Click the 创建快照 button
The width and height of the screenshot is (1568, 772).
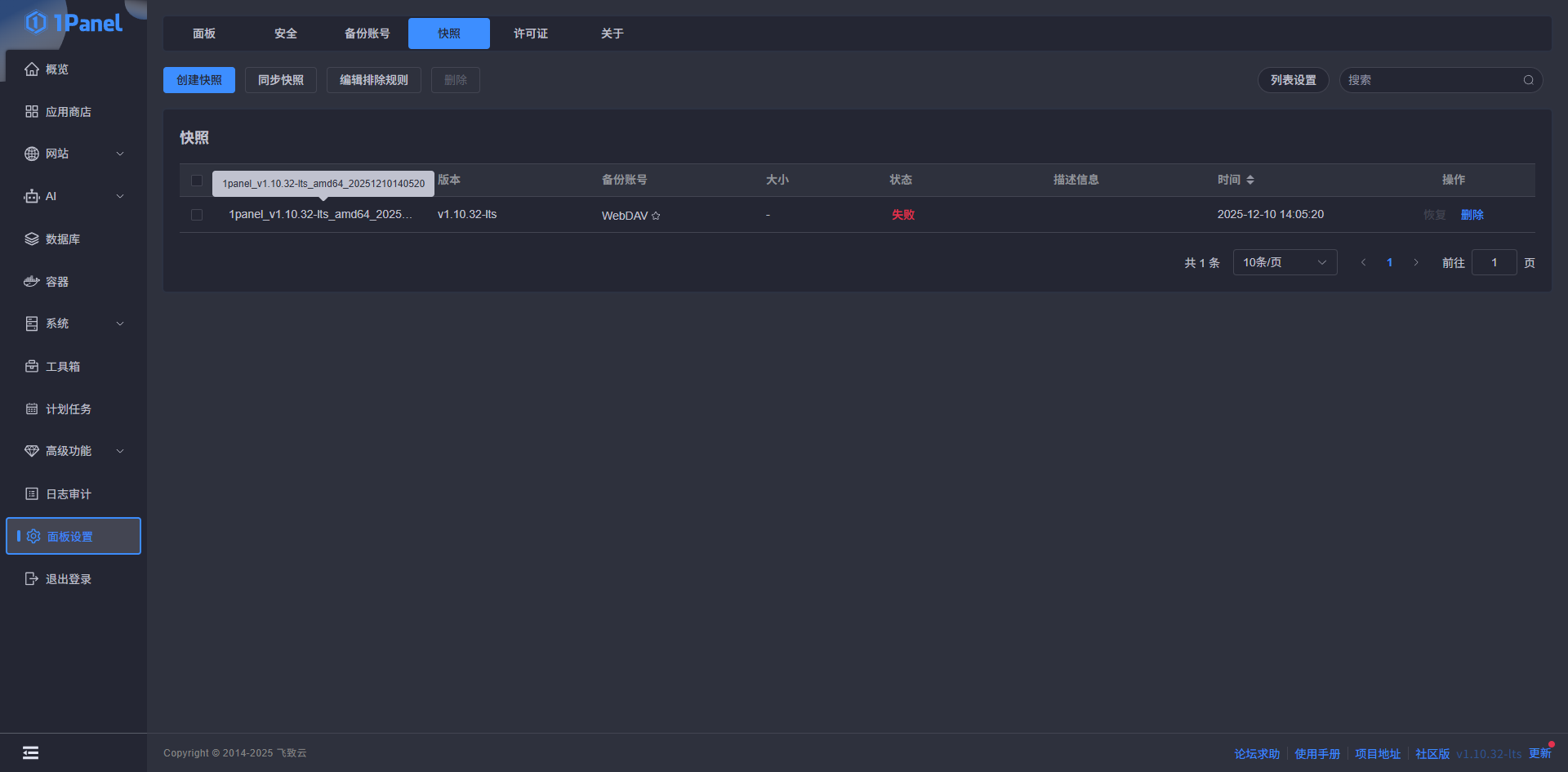[x=199, y=80]
